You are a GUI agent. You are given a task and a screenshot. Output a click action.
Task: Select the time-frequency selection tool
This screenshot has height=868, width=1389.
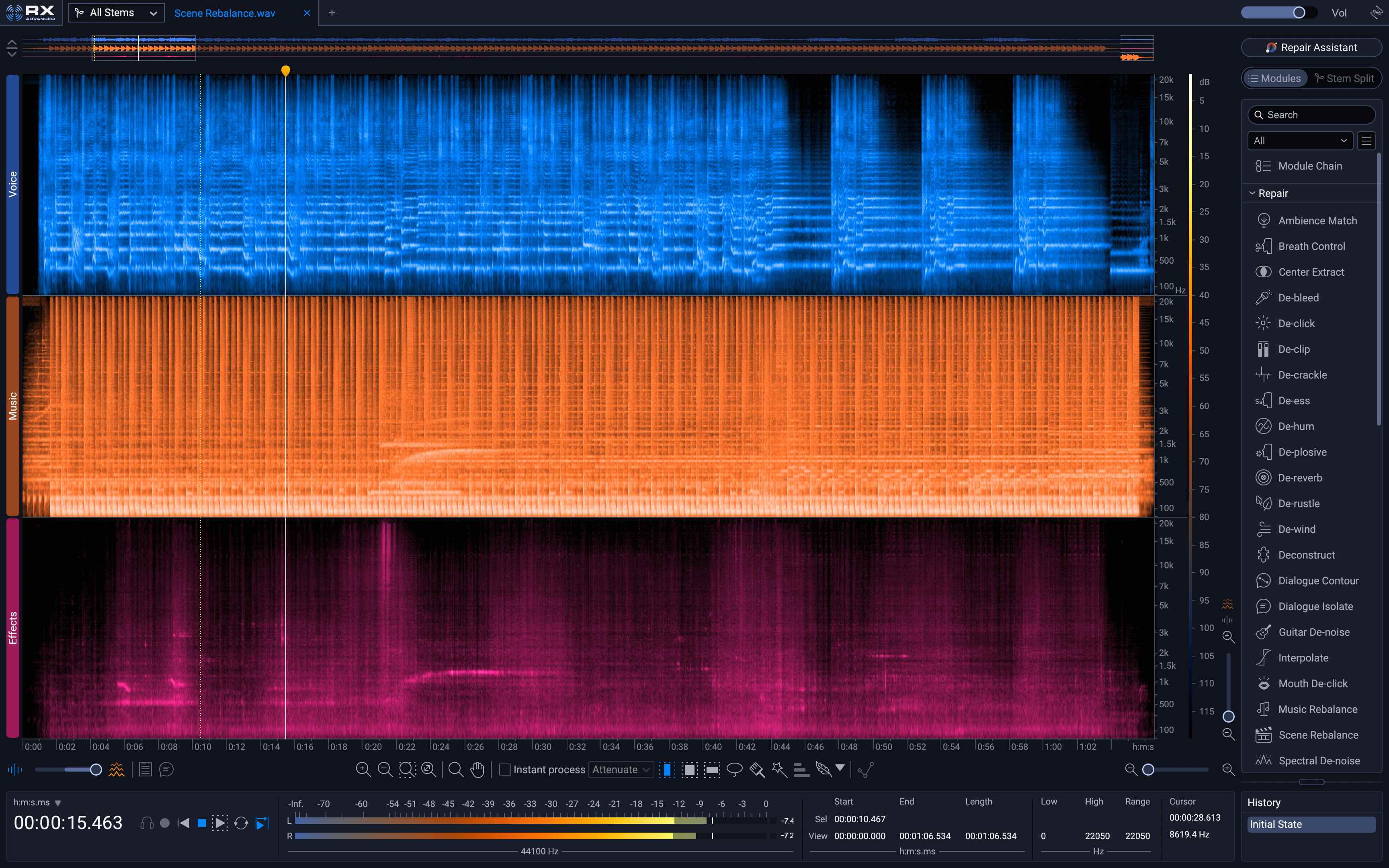click(689, 769)
